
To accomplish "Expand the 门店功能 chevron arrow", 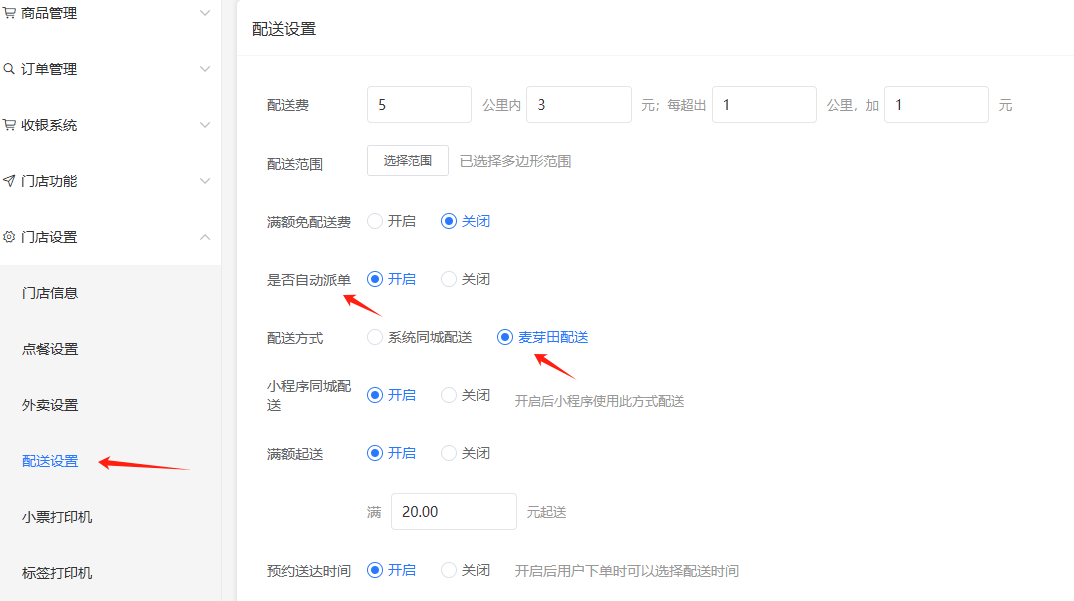I will 205,181.
